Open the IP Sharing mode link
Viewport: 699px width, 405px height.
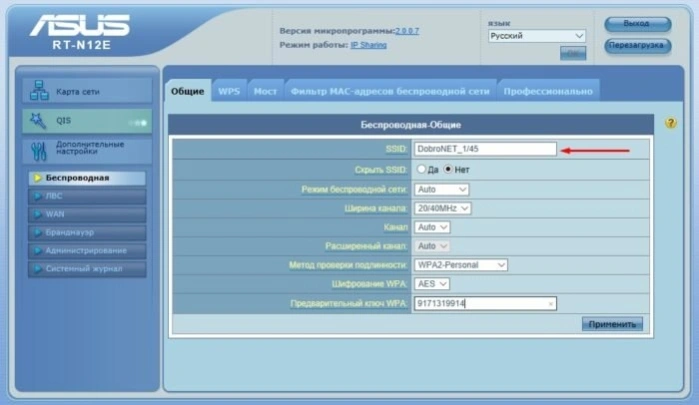tap(368, 45)
